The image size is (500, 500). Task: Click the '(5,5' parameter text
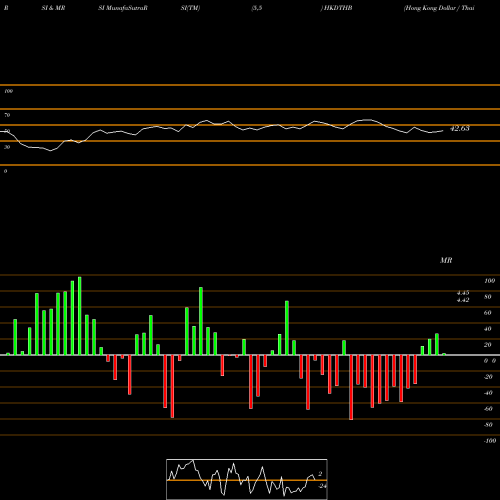(x=257, y=8)
